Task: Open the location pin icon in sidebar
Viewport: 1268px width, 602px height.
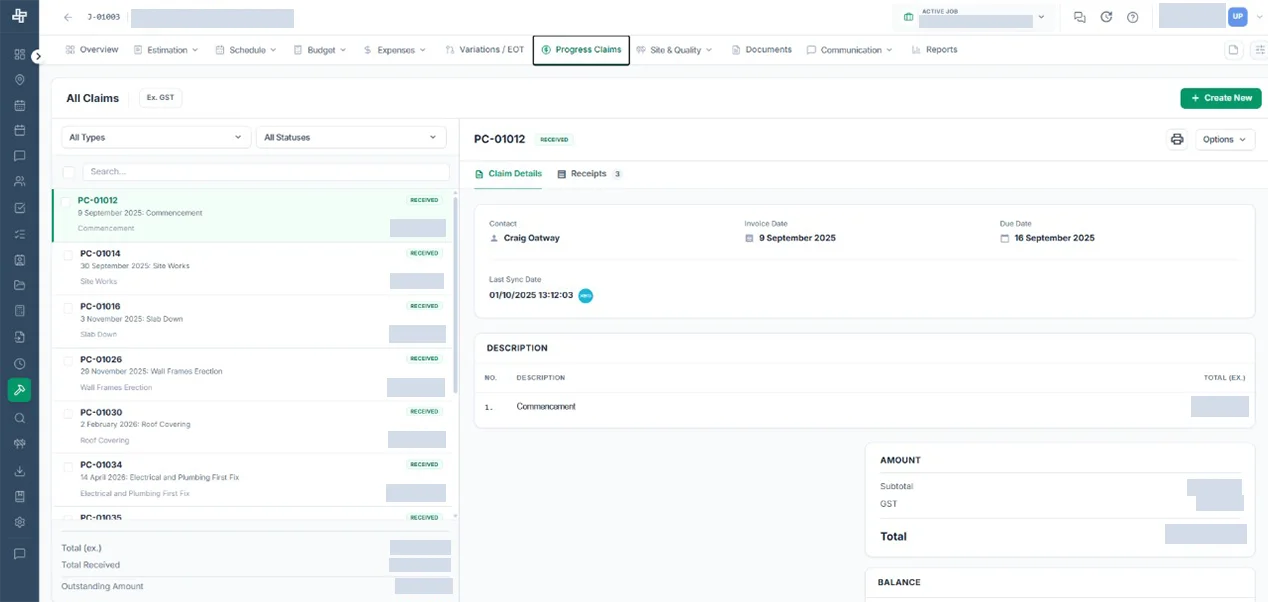Action: click(x=19, y=80)
